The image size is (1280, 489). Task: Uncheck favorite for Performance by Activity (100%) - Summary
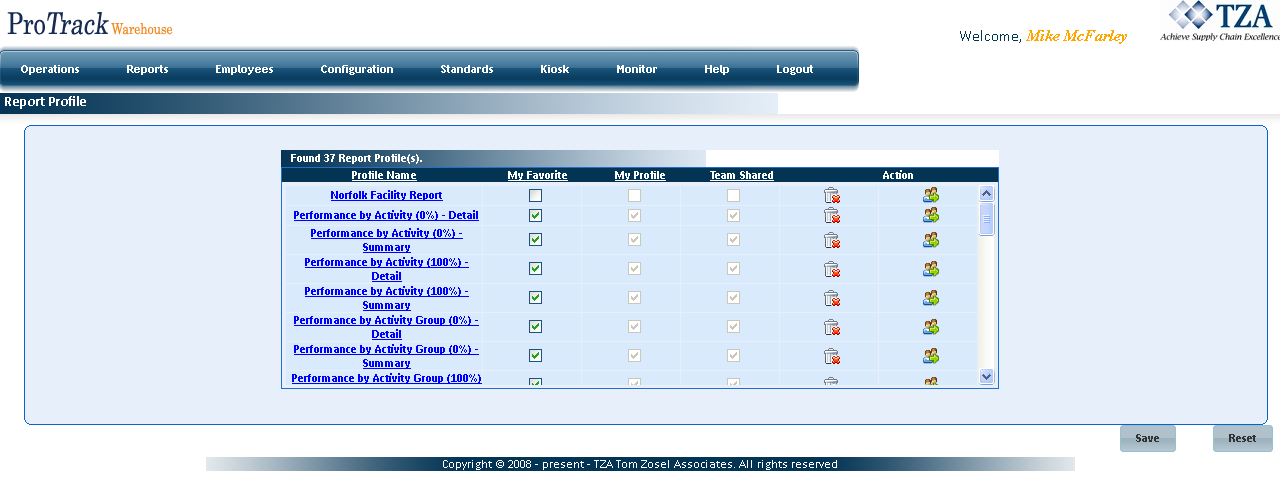coord(536,298)
